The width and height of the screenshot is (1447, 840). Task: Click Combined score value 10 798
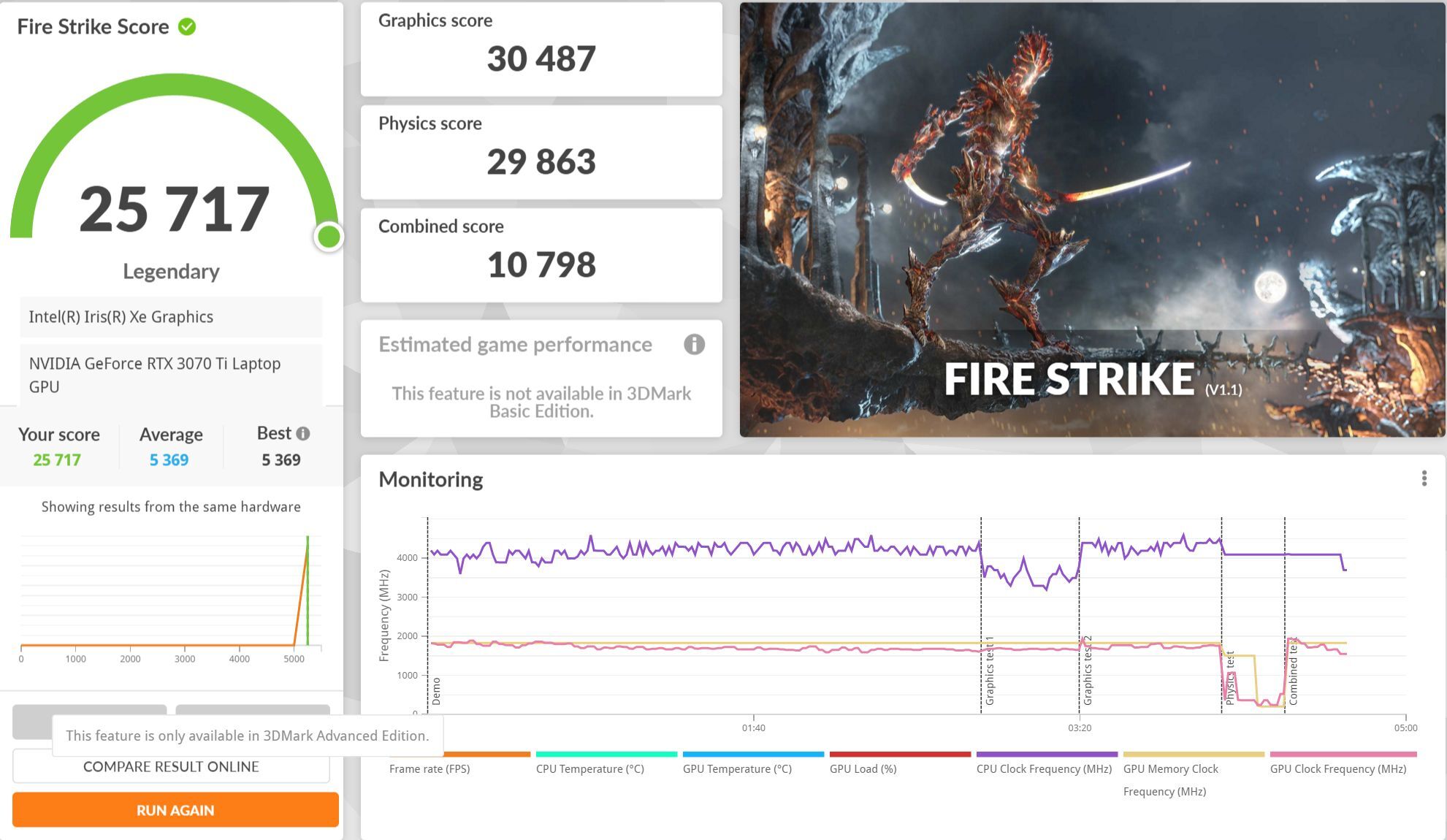pyautogui.click(x=541, y=264)
